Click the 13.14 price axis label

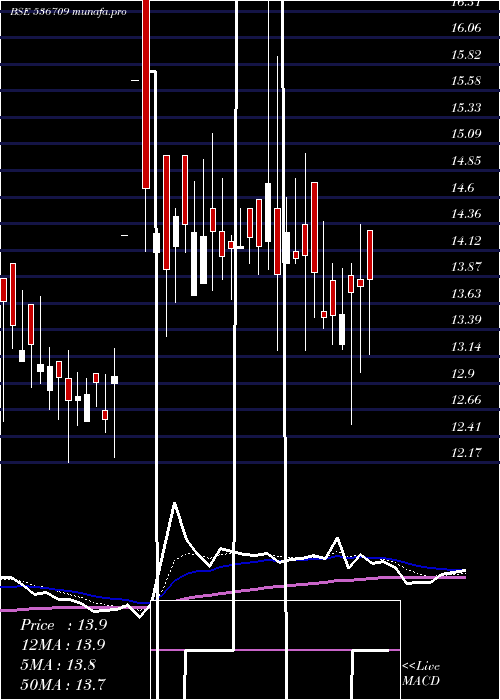click(466, 346)
